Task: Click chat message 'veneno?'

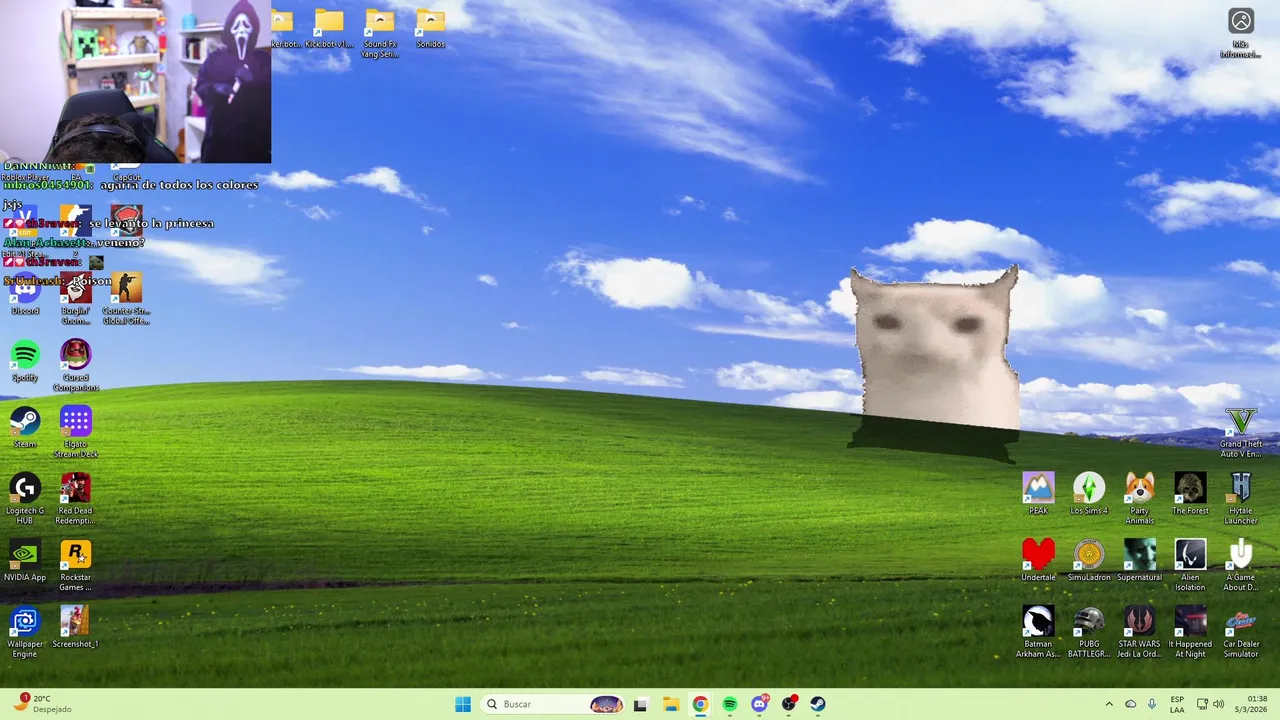Action: pyautogui.click(x=119, y=242)
